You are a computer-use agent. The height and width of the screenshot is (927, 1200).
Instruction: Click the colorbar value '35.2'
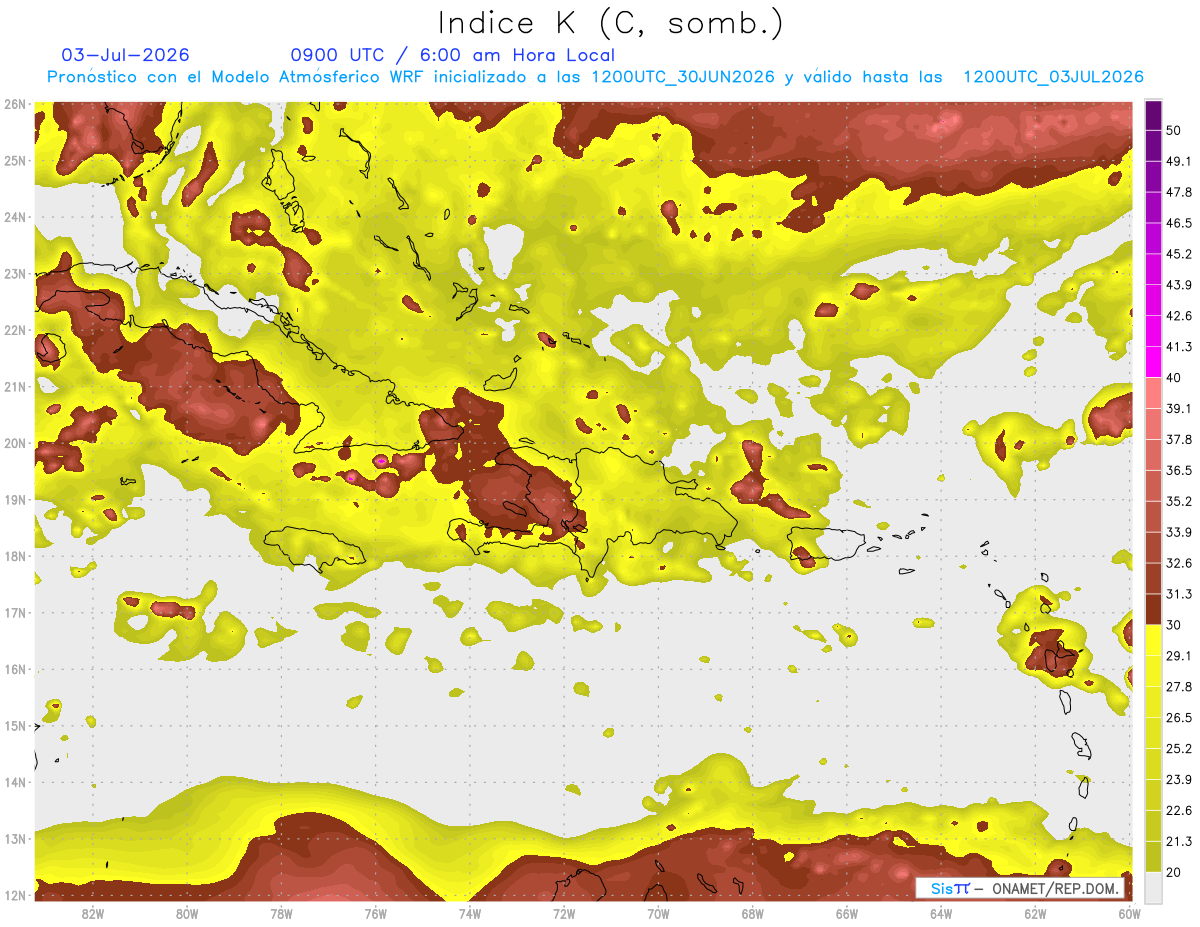(x=1178, y=501)
